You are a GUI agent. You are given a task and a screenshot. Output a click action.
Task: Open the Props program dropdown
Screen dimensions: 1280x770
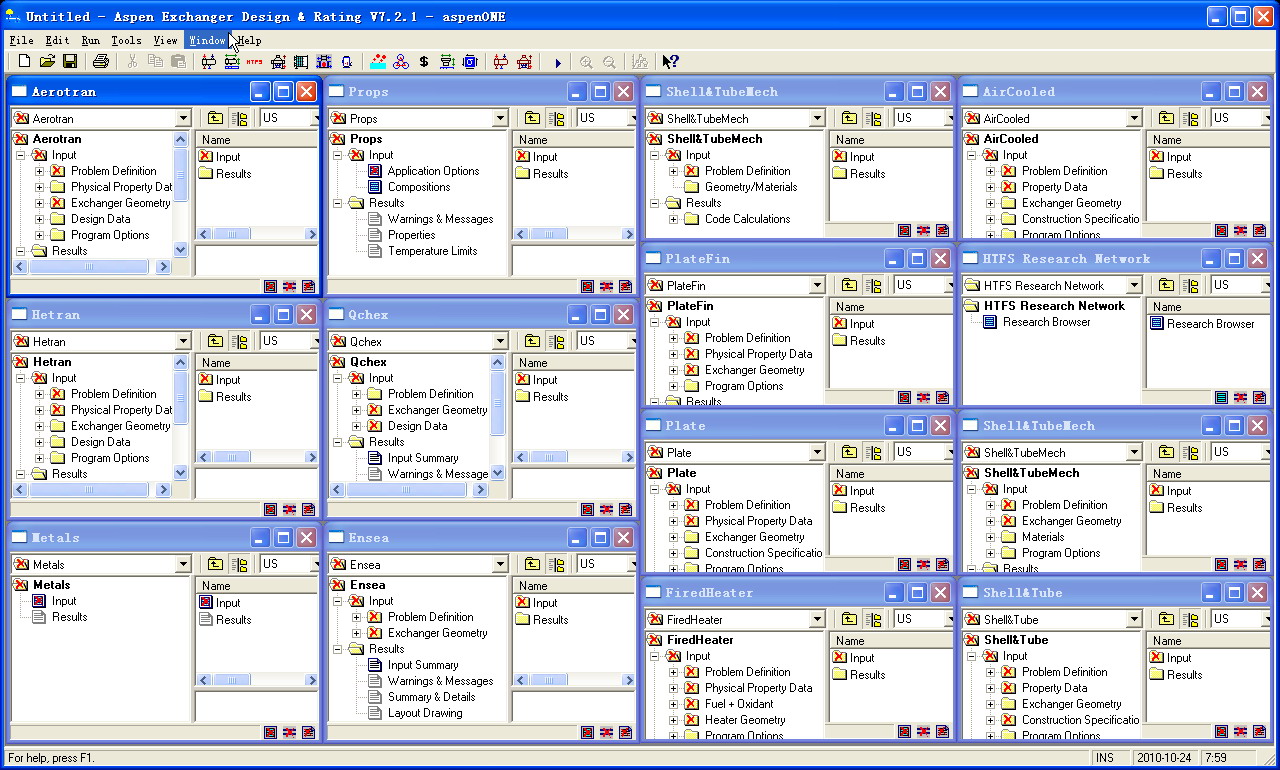tap(500, 119)
